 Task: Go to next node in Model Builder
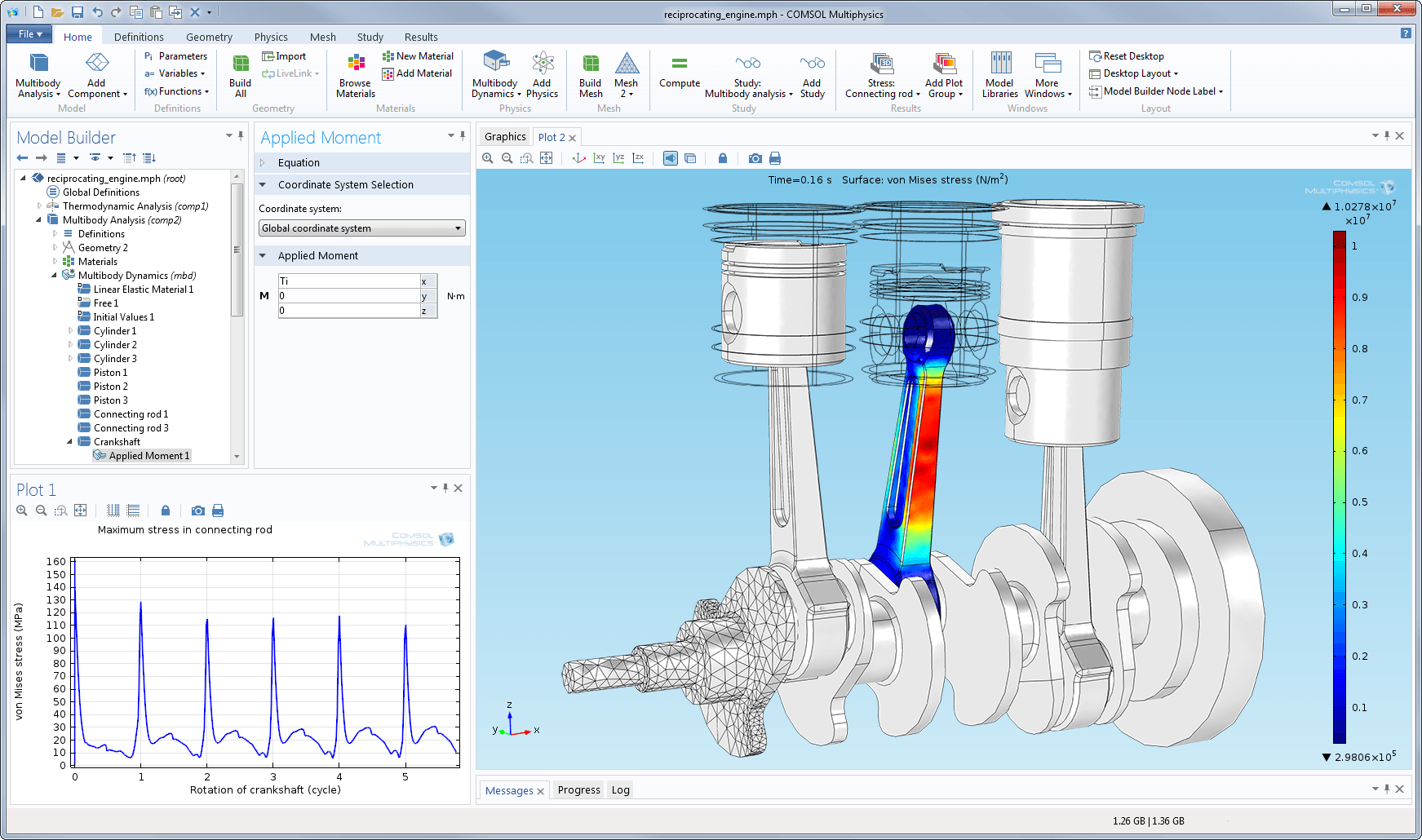(41, 158)
